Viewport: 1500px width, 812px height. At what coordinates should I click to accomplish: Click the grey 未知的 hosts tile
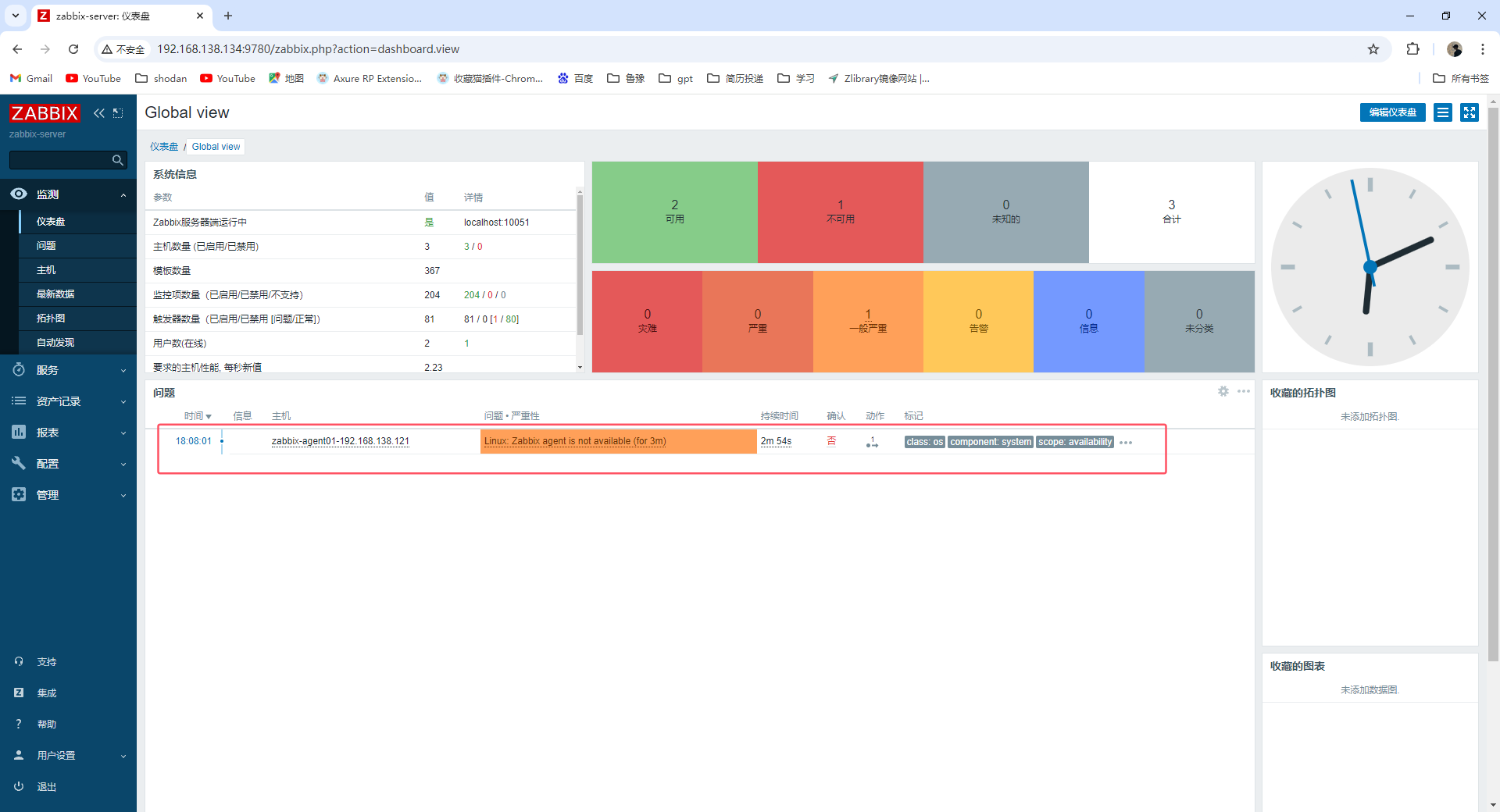tap(1006, 212)
